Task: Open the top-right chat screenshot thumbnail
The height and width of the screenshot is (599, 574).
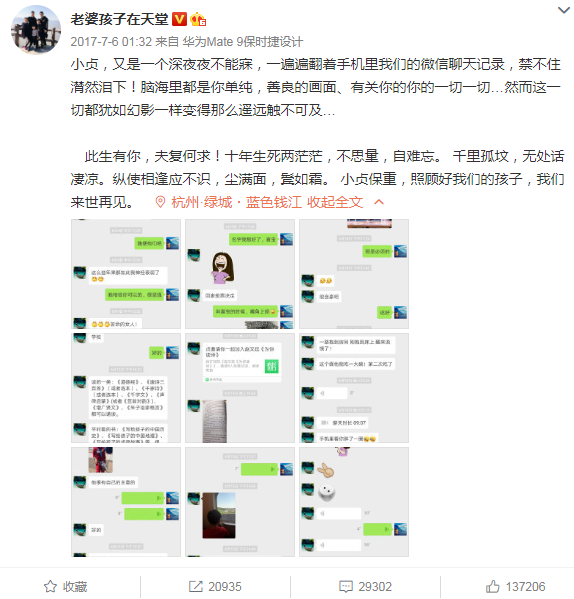Action: 354,274
